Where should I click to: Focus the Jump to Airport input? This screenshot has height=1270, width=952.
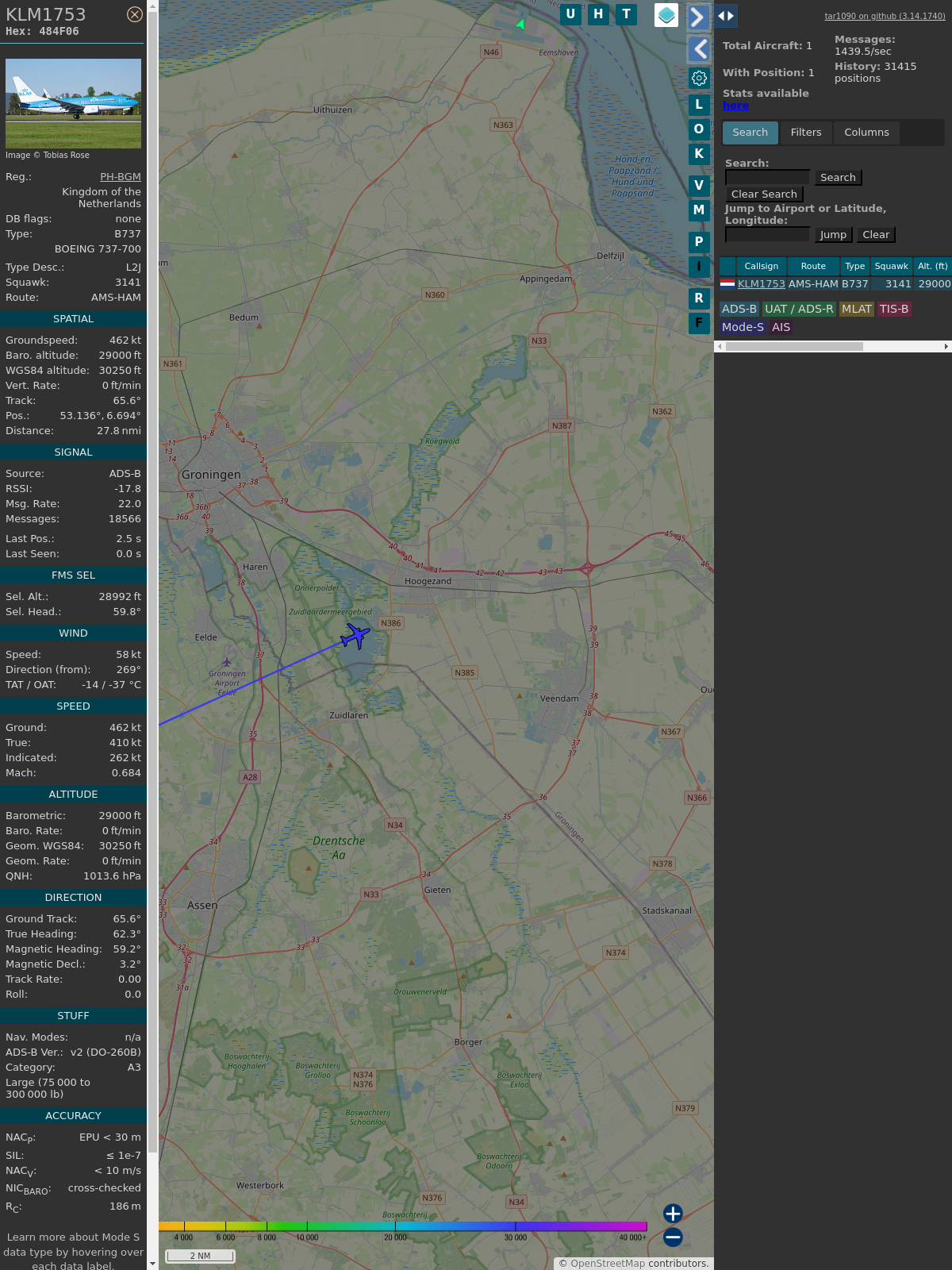767,235
